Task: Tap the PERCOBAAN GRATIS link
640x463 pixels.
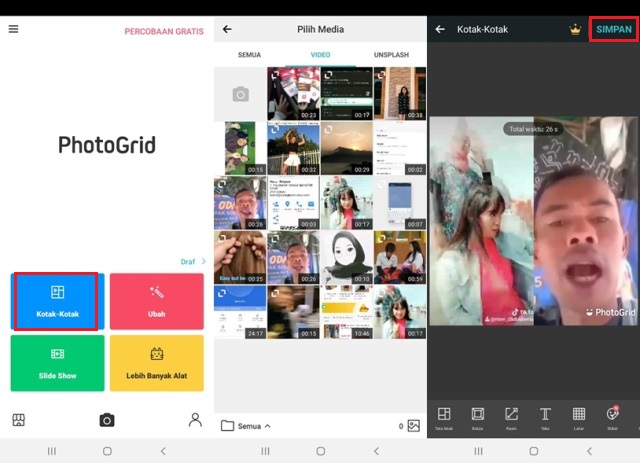Action: [164, 31]
